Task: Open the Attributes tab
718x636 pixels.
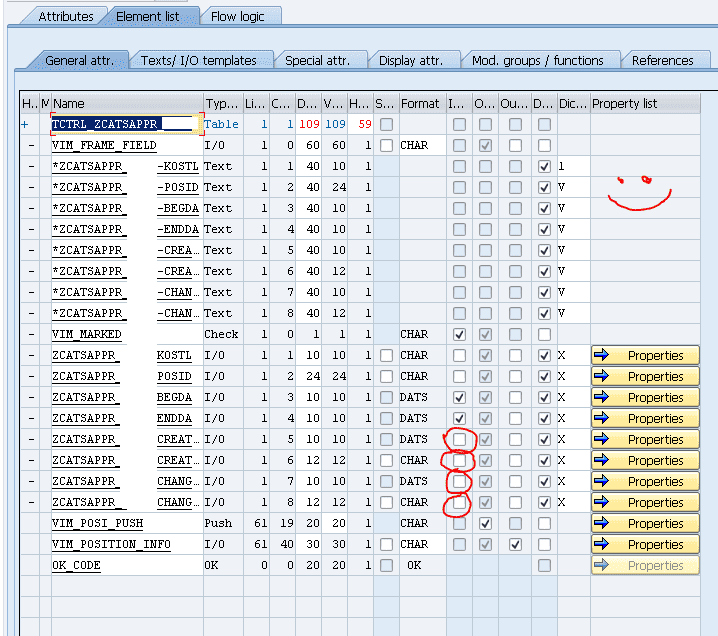Action: click(x=66, y=16)
